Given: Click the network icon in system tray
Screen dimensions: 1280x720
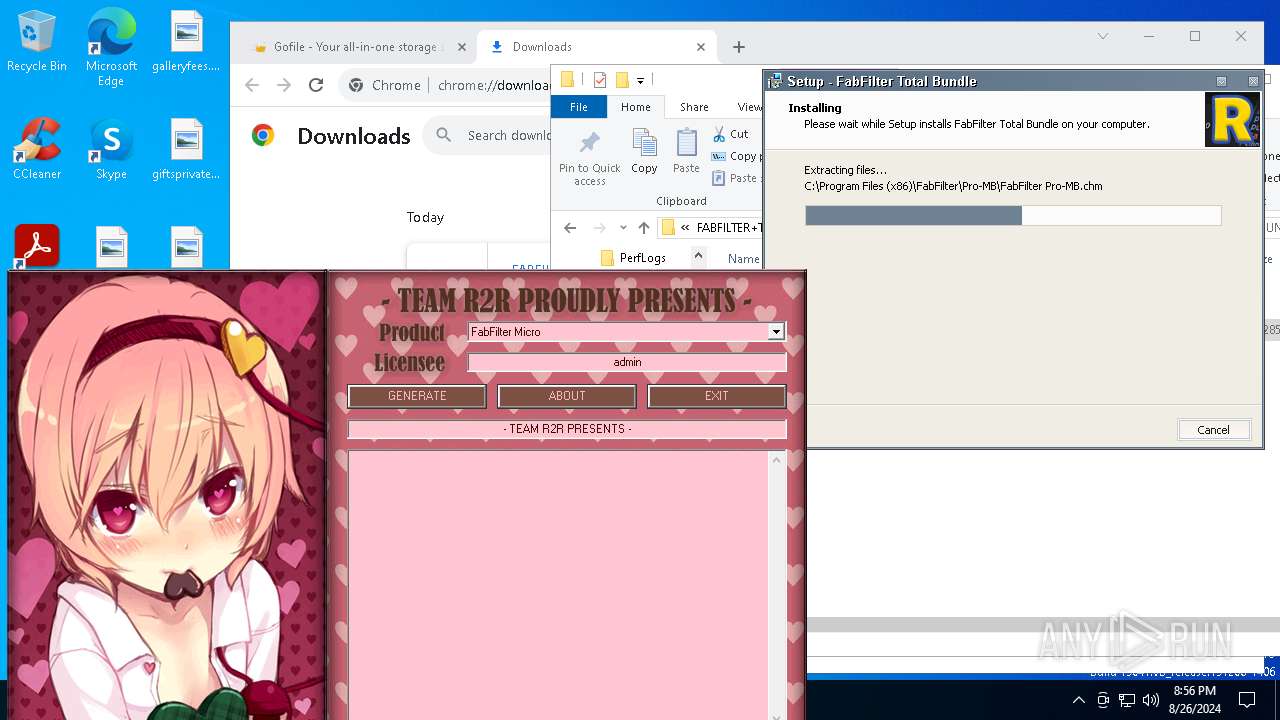Looking at the screenshot, I should coord(1127,700).
